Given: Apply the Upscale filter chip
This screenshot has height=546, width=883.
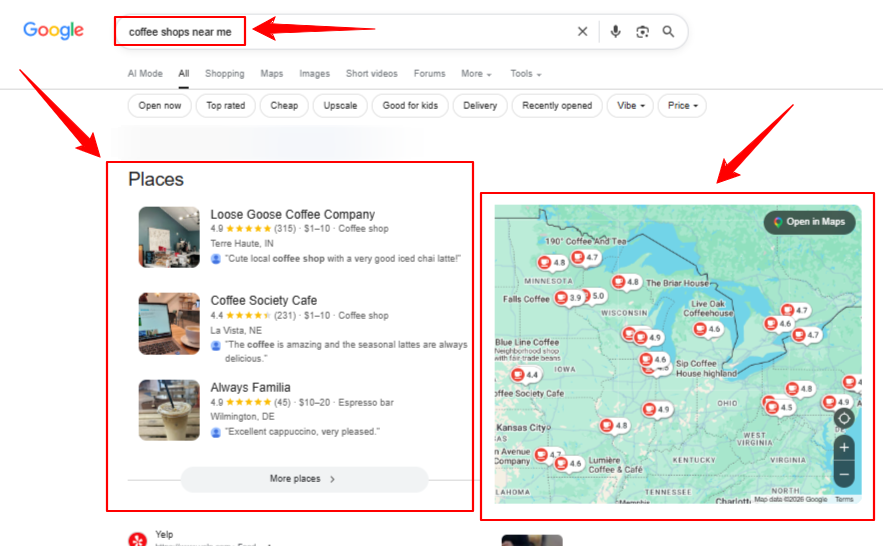Looking at the screenshot, I should 340,106.
